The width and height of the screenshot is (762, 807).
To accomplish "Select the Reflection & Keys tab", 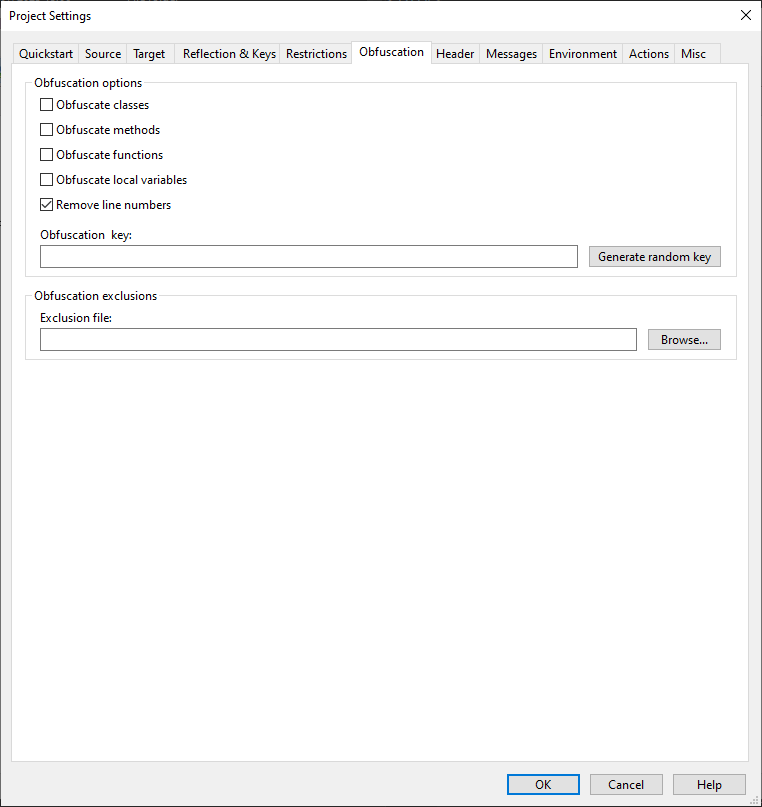I will 229,54.
